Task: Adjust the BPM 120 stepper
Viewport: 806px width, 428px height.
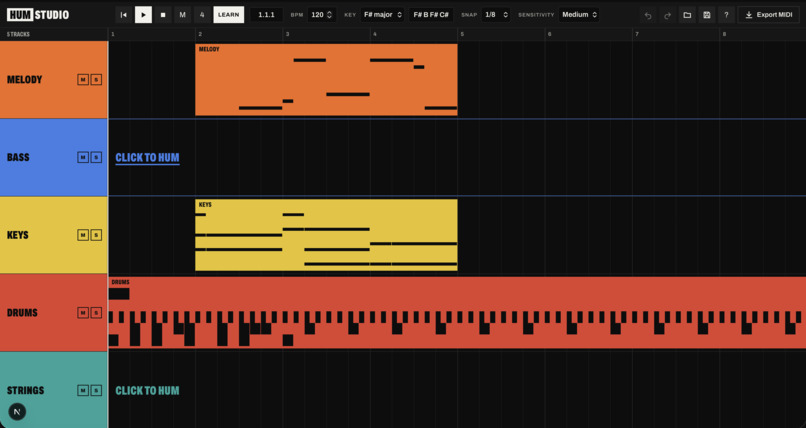Action: pyautogui.click(x=322, y=15)
